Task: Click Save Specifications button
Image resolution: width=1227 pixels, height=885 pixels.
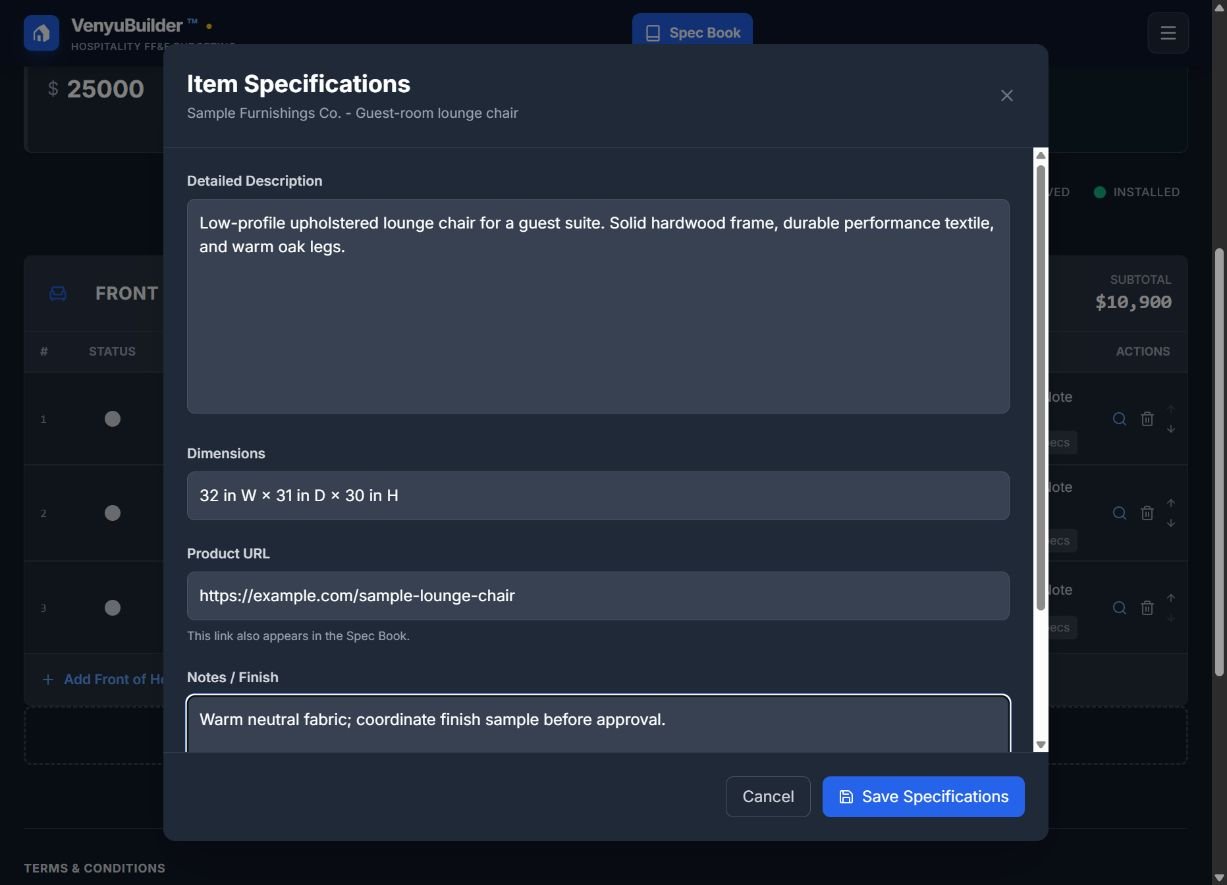Action: 923,797
